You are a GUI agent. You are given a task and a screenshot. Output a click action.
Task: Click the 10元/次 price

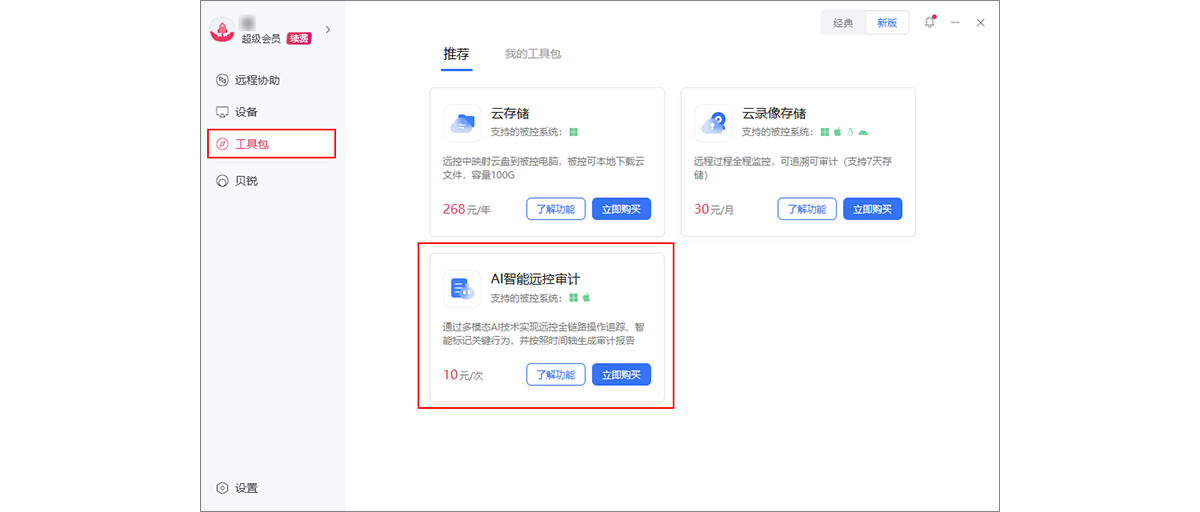(463, 375)
